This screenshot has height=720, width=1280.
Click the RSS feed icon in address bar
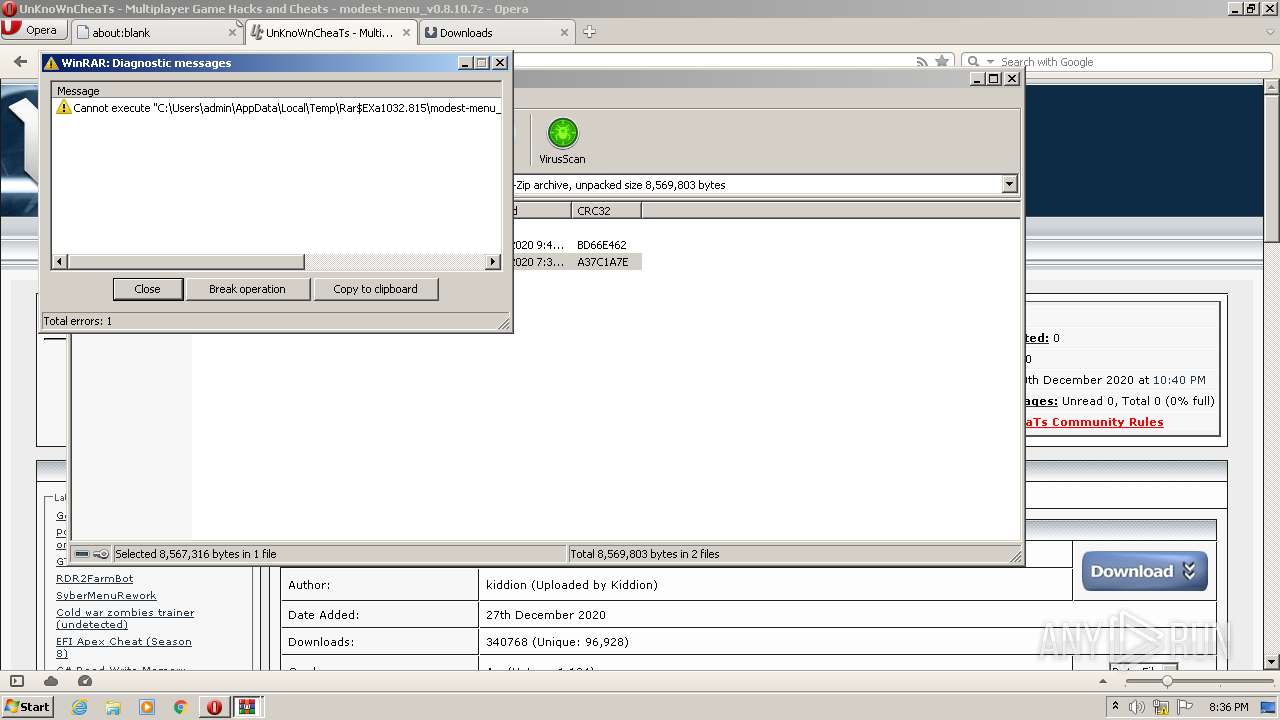point(922,62)
